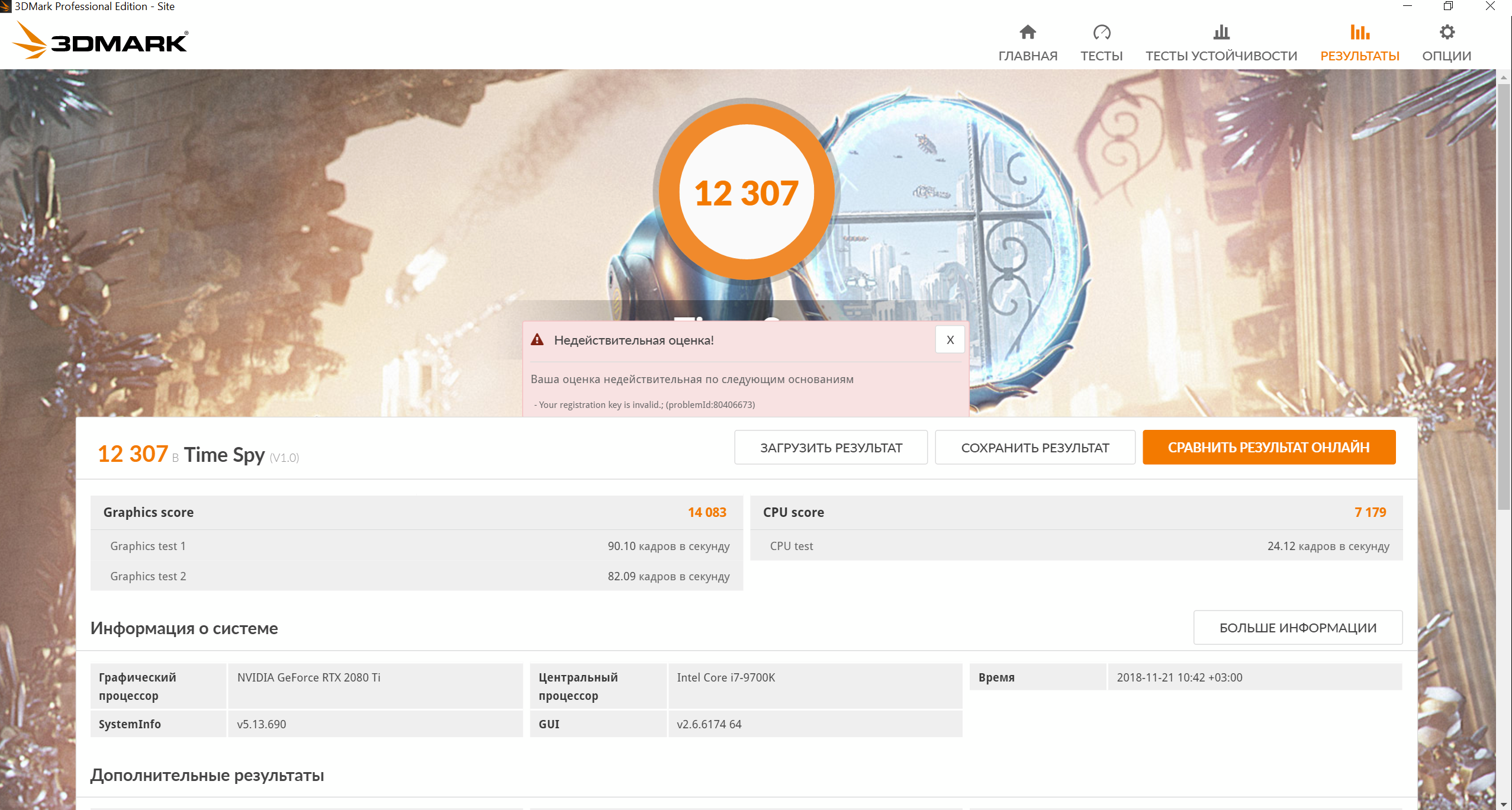Click ЗАГРУЗИТЬ РЕЗУЛЬТАТ button
The height and width of the screenshot is (810, 1512).
point(831,448)
